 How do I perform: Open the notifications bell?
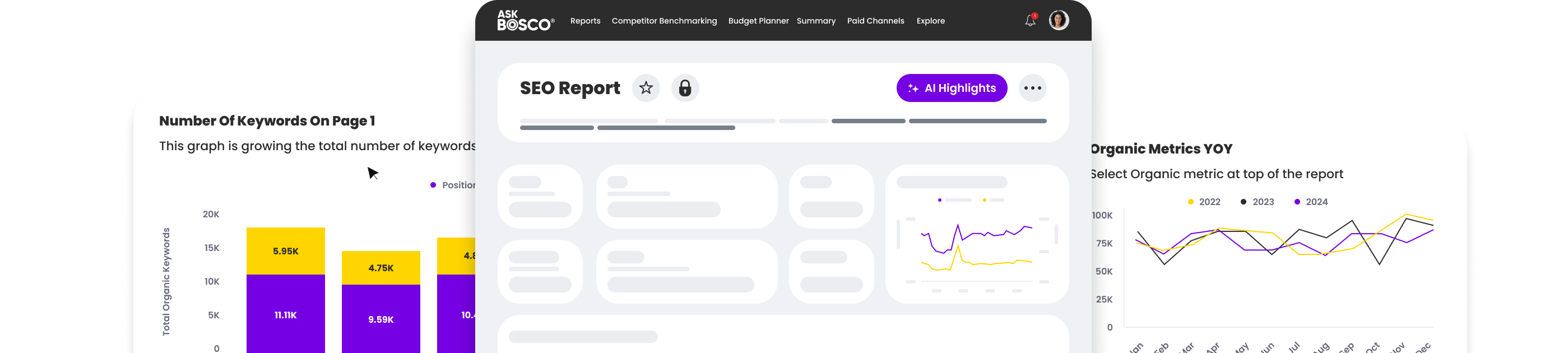pos(1030,21)
